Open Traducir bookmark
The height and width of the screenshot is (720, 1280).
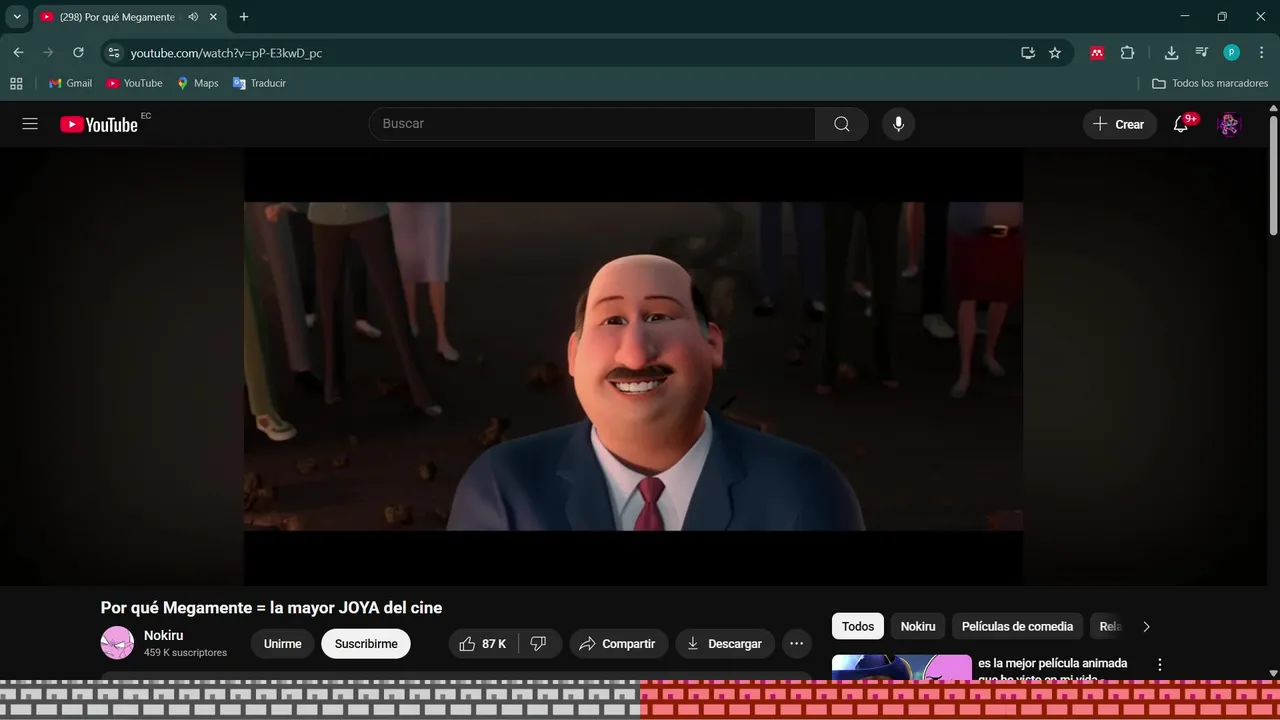[259, 83]
